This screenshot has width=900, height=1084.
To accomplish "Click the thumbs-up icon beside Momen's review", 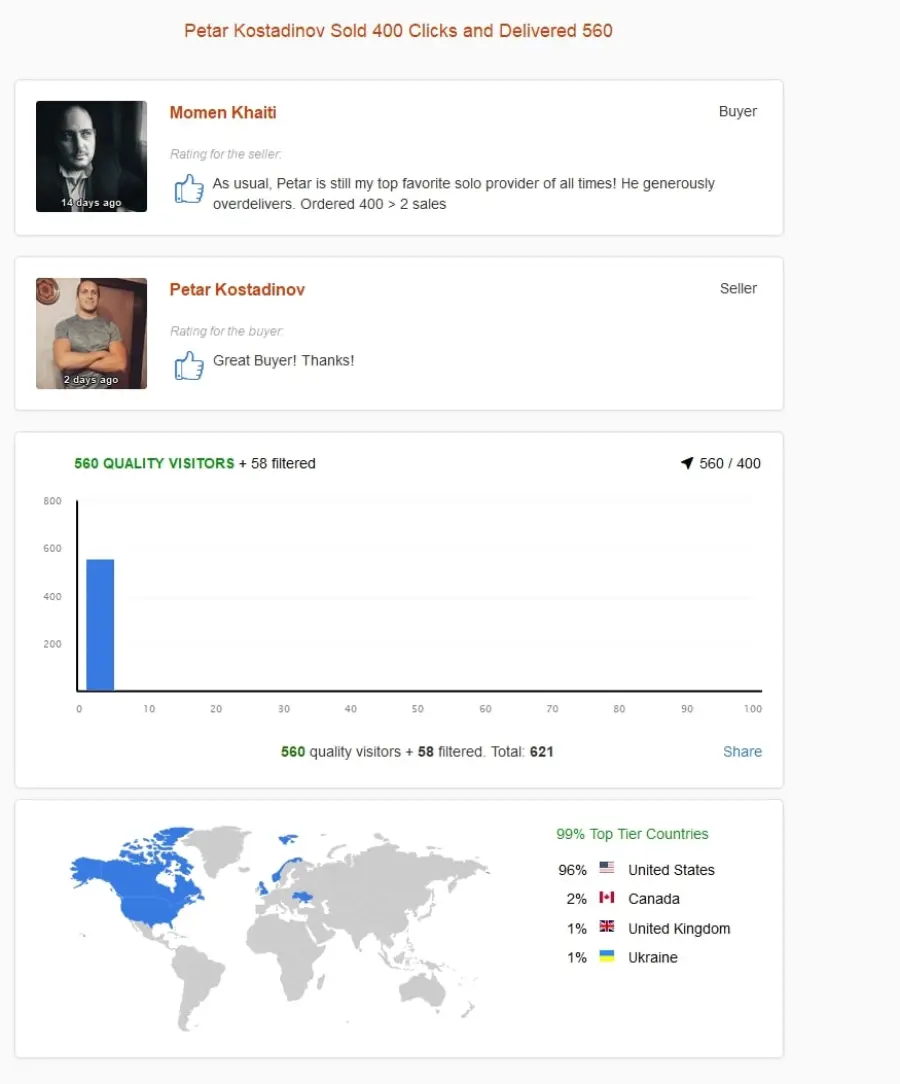I will pos(189,188).
